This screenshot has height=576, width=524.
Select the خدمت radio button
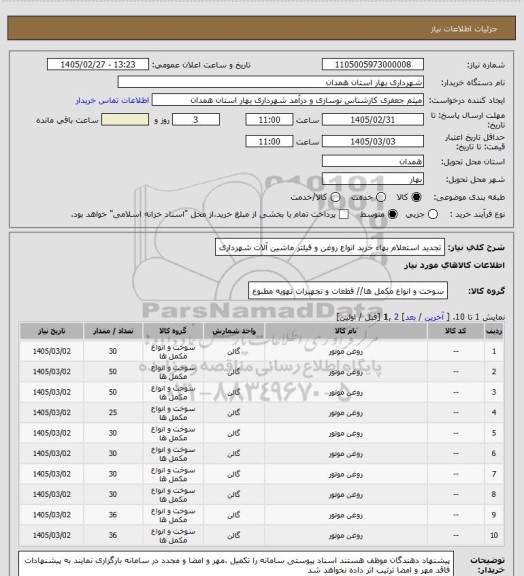(381, 197)
